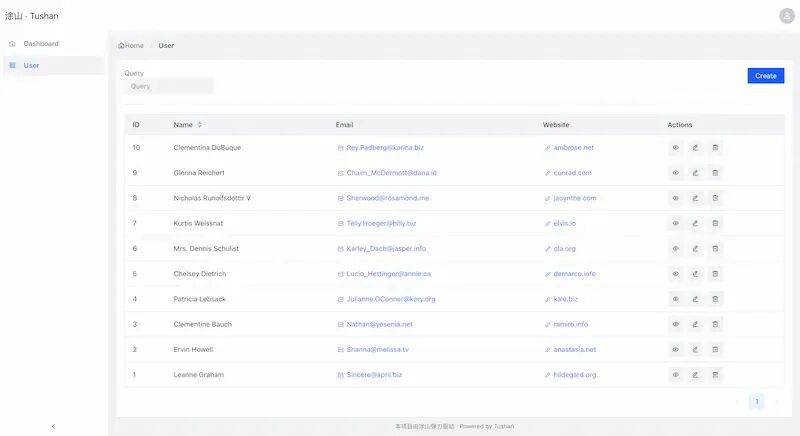Edit the Chelsey Dietrich row
Image resolution: width=800 pixels, height=436 pixels.
click(x=695, y=274)
